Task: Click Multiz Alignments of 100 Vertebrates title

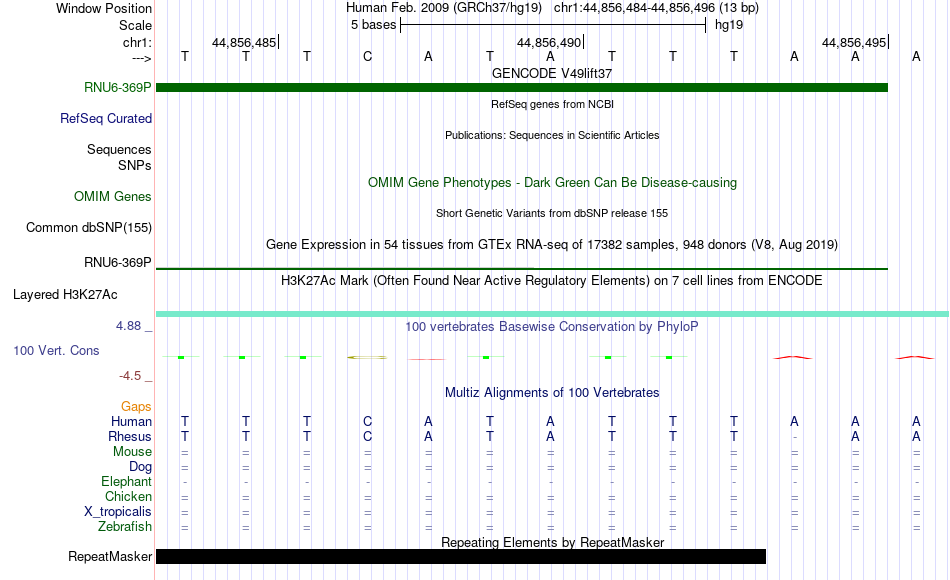Action: [552, 392]
